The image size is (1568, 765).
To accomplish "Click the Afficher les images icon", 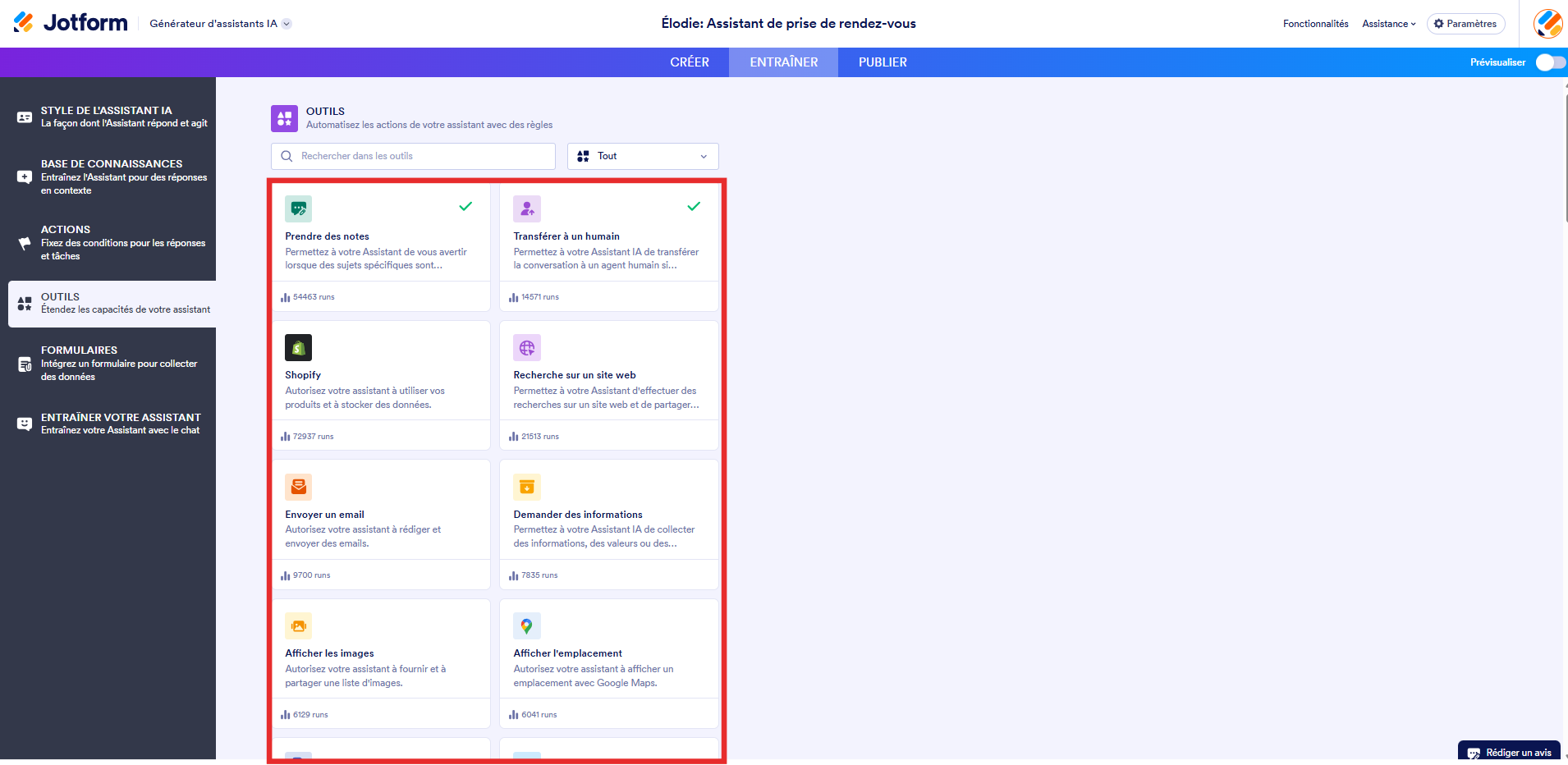I will [x=298, y=625].
